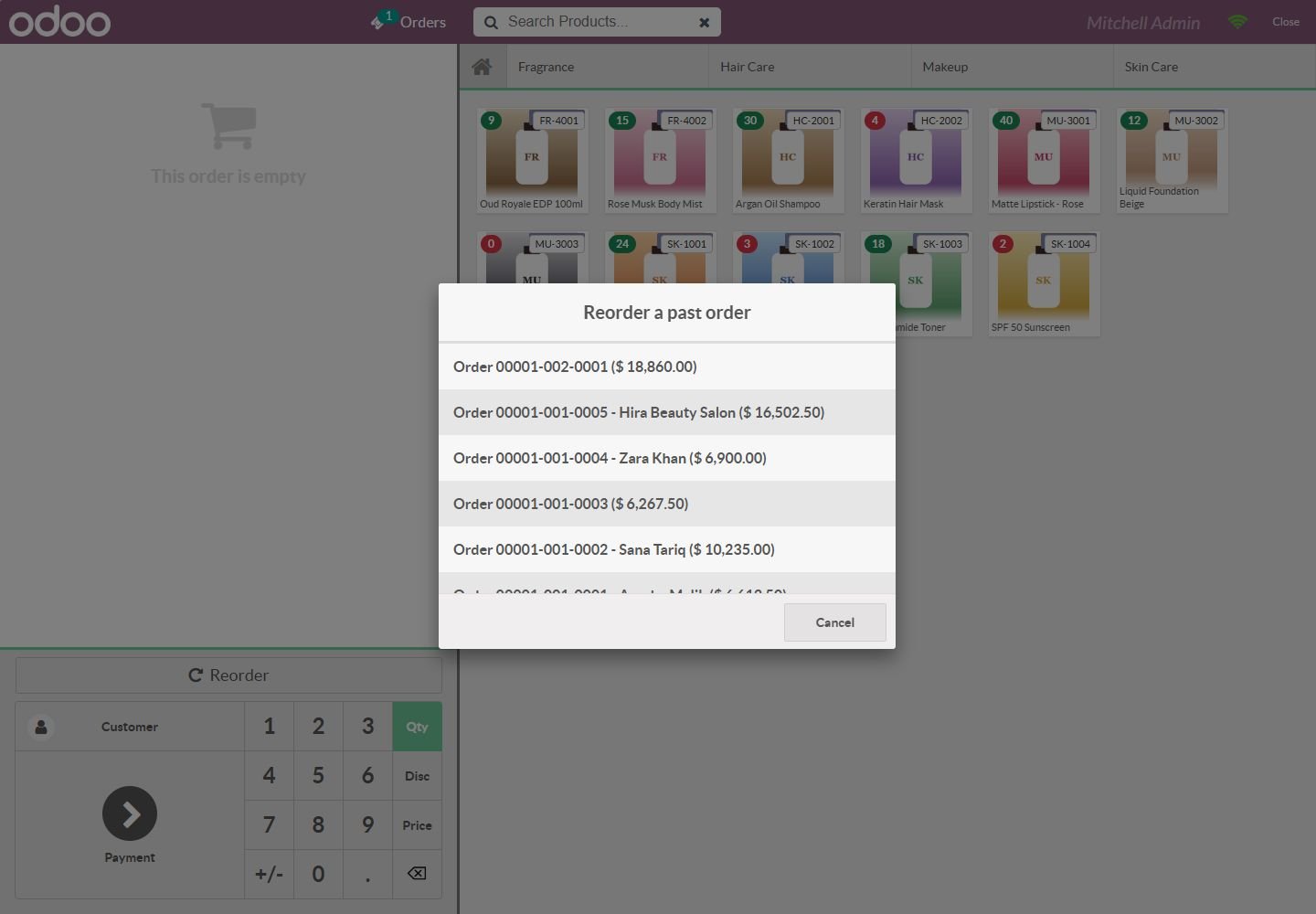Click the home category icon
1316x914 pixels.
[482, 67]
